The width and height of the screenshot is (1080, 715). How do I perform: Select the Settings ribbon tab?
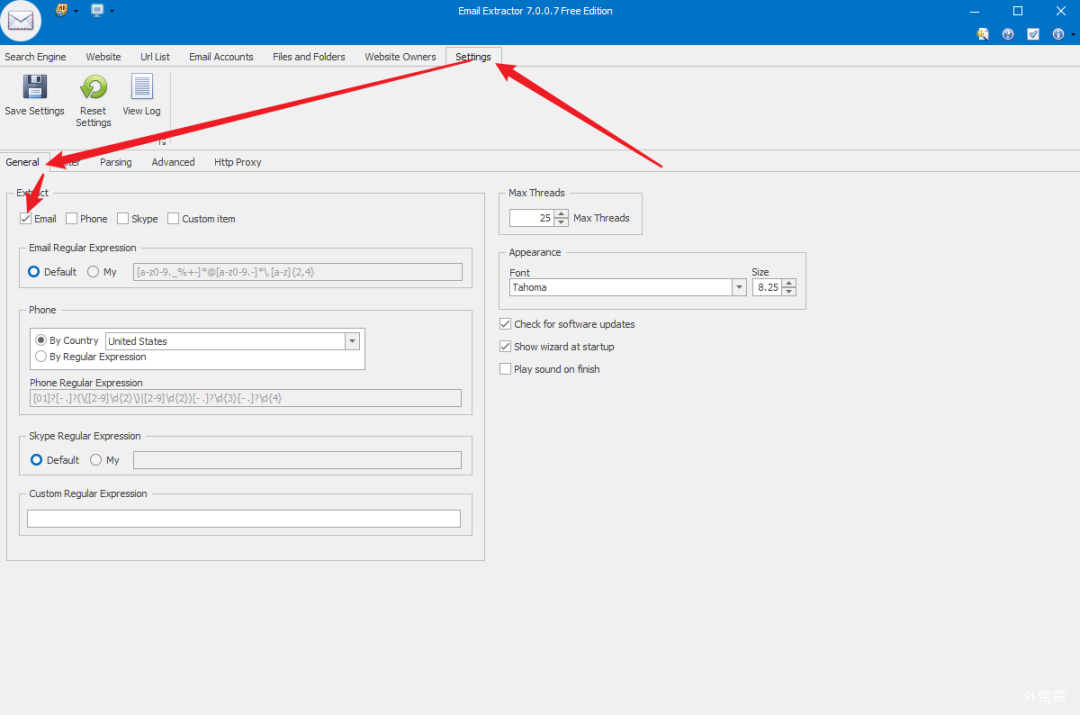(x=473, y=56)
